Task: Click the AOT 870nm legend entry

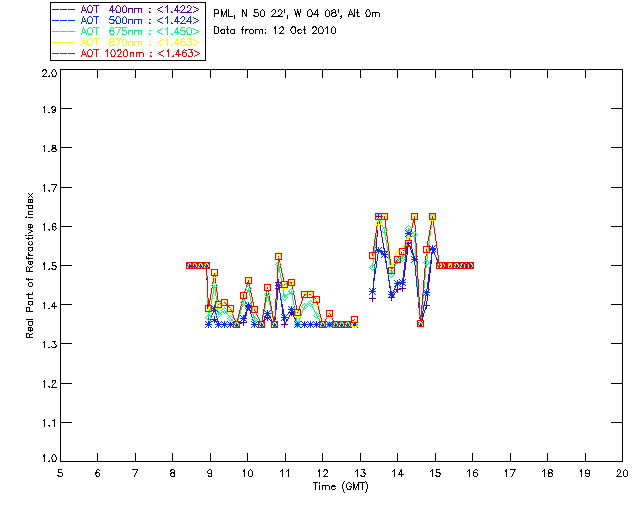Action: [127, 42]
